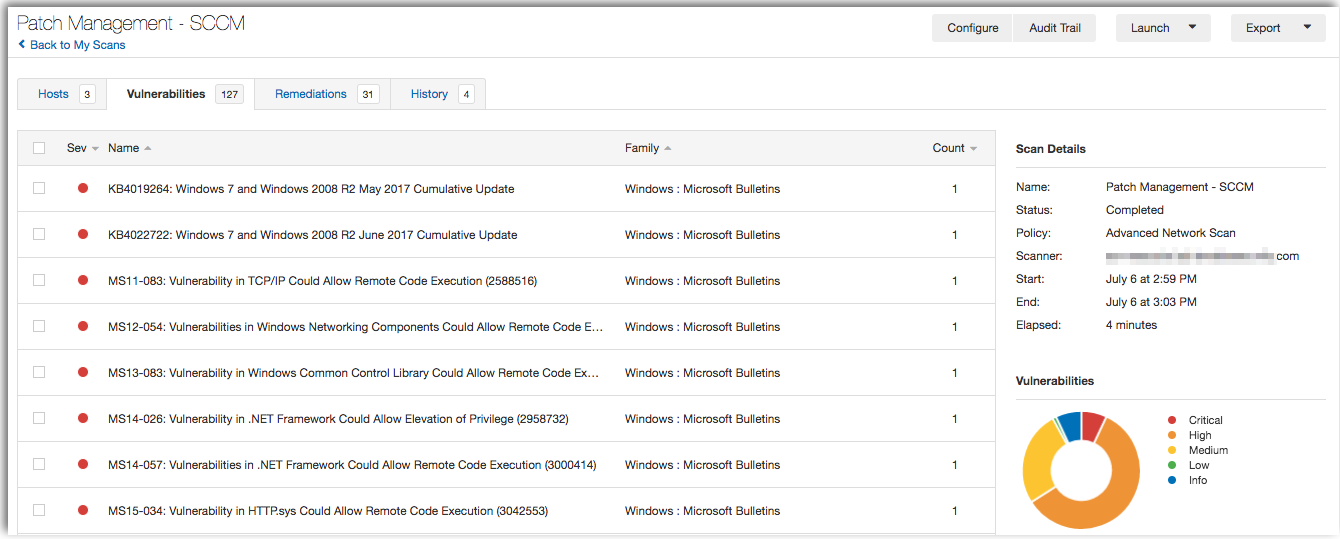Go back to My Scans
The image size is (1340, 539).
[x=77, y=45]
